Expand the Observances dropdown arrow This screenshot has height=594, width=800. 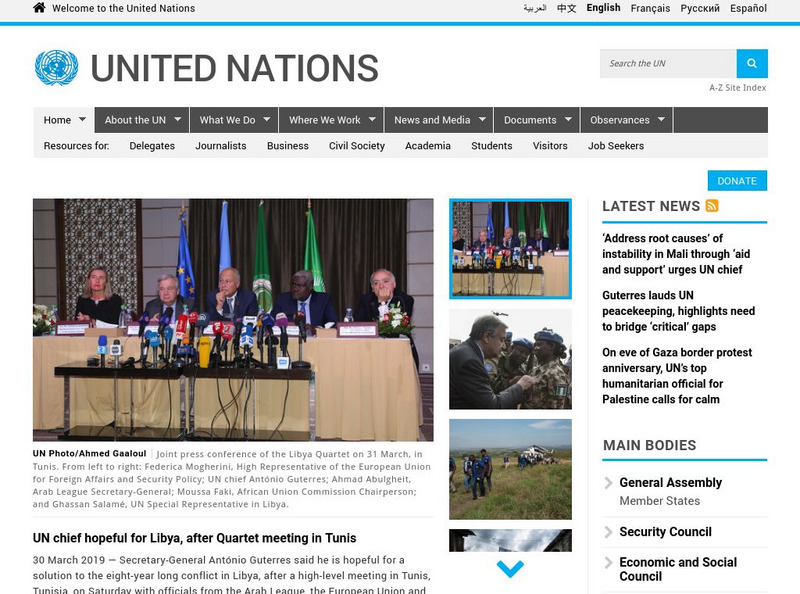tap(661, 119)
